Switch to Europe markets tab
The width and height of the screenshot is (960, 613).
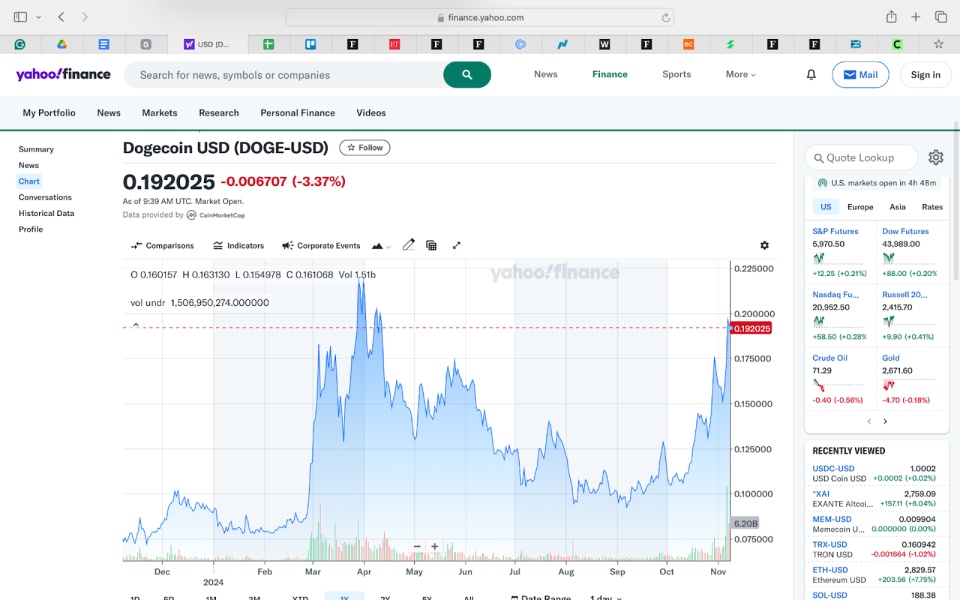click(x=860, y=207)
